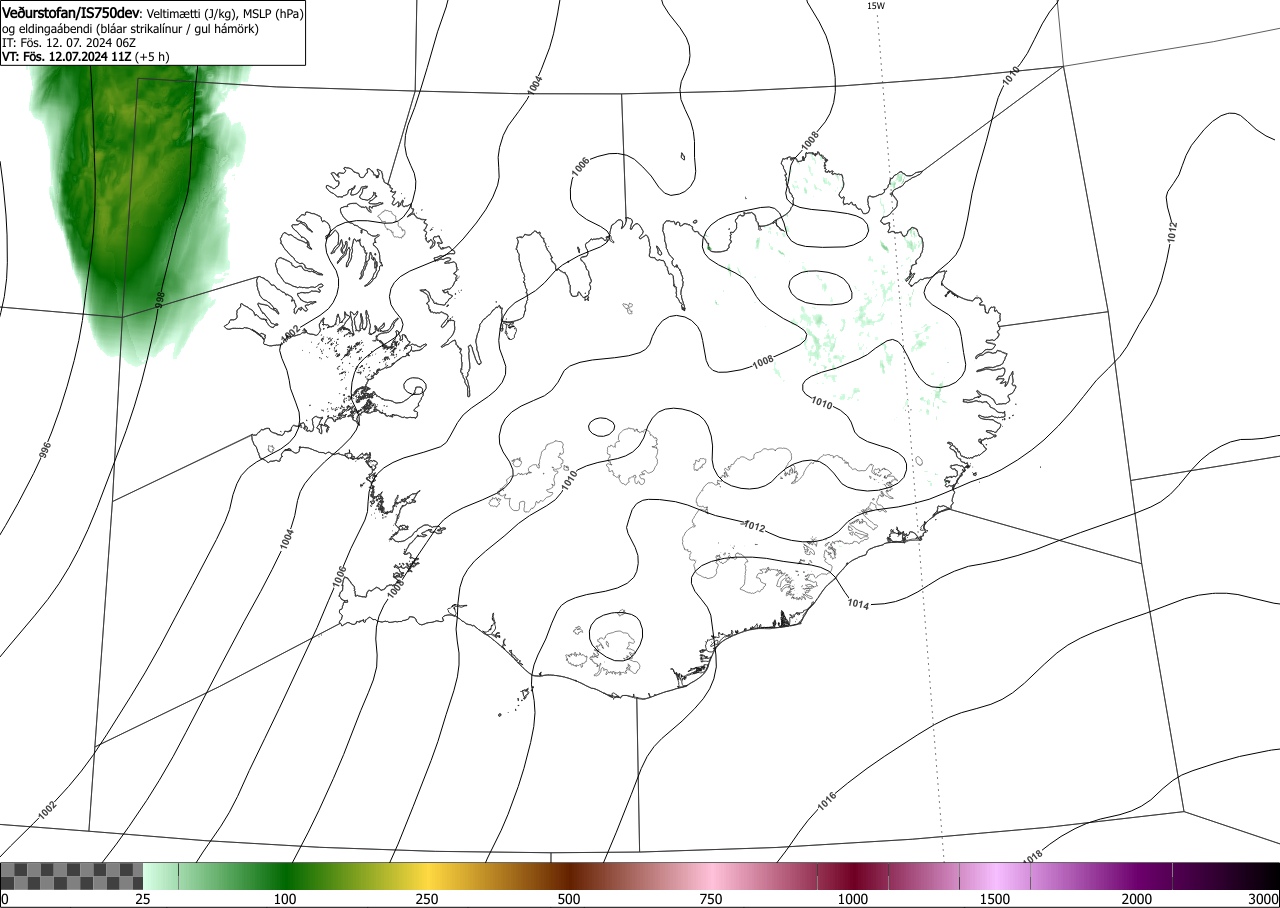Screen dimensions: 1280x908
Task: Click the color scale value 750
Action: pos(711,899)
